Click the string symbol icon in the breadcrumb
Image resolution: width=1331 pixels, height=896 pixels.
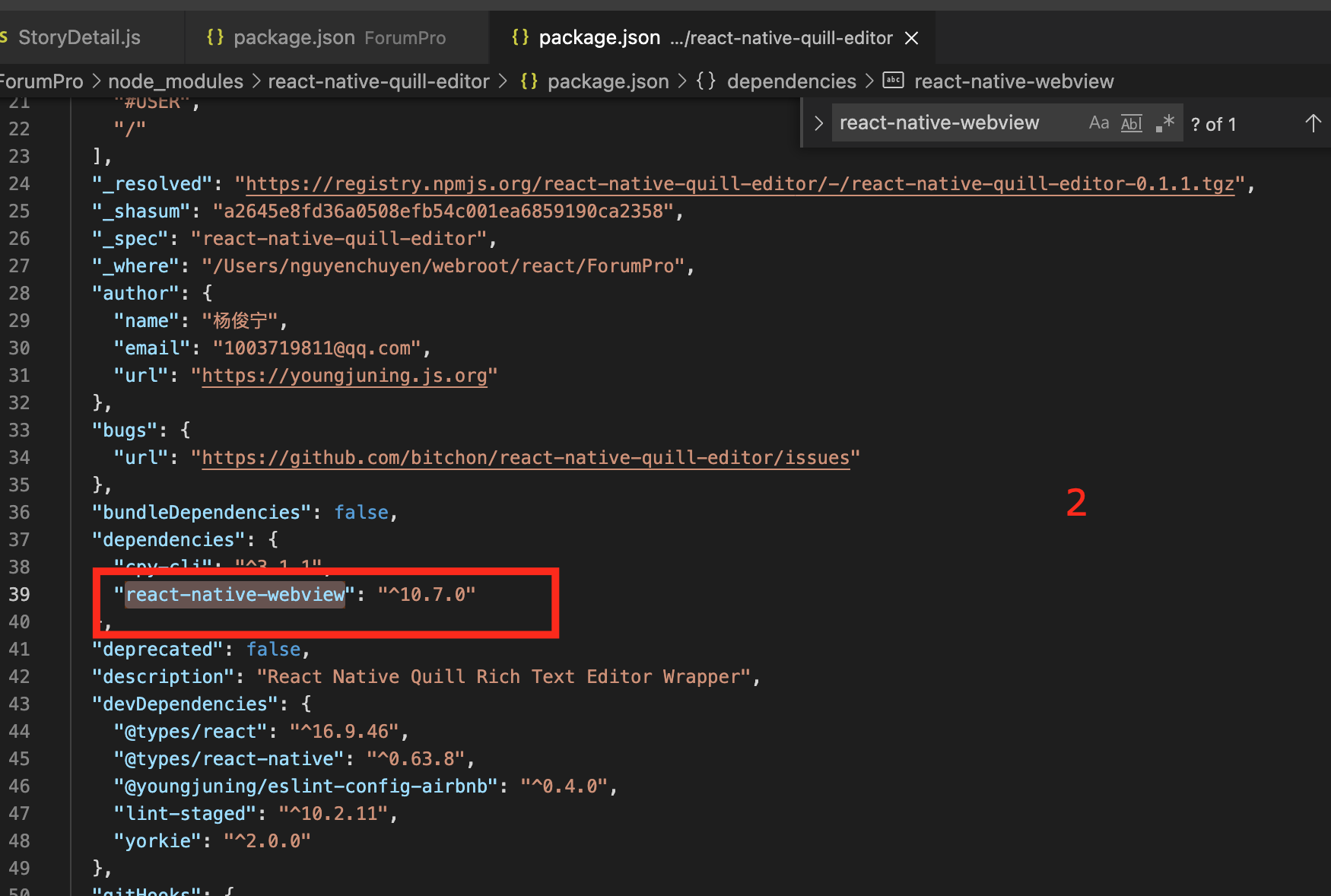coord(893,81)
